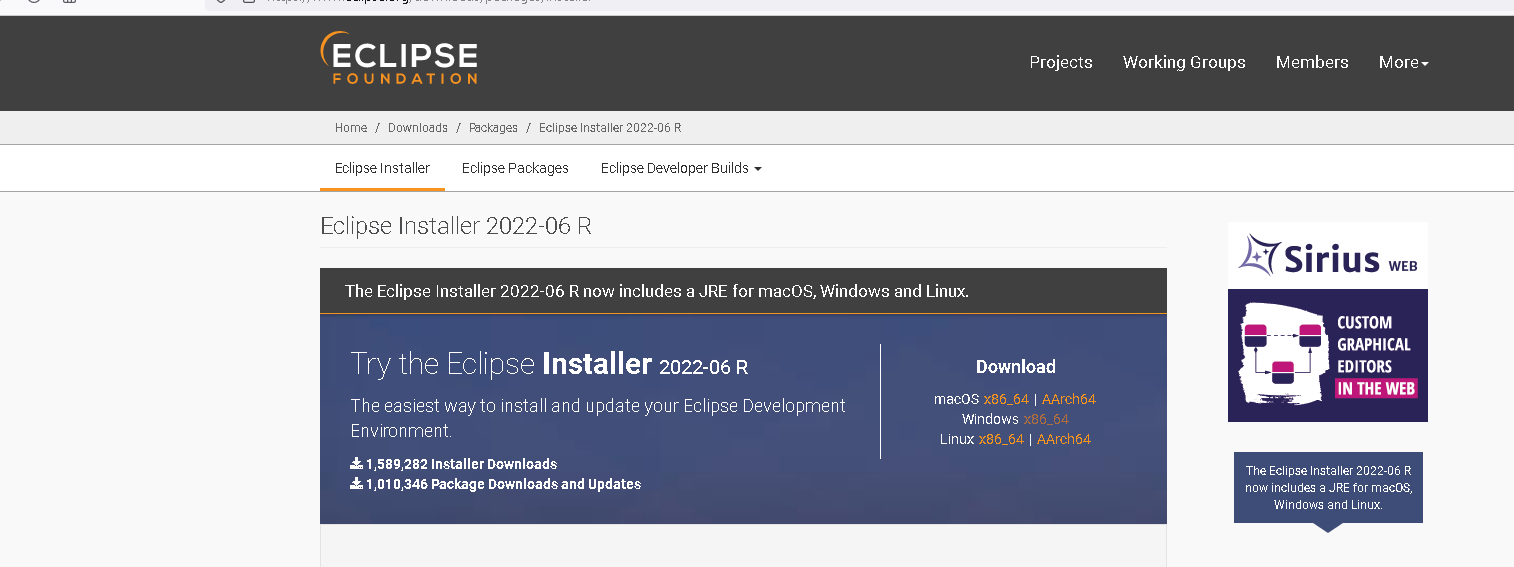The image size is (1514, 567).
Task: Go to Packages breadcrumb
Action: [493, 128]
